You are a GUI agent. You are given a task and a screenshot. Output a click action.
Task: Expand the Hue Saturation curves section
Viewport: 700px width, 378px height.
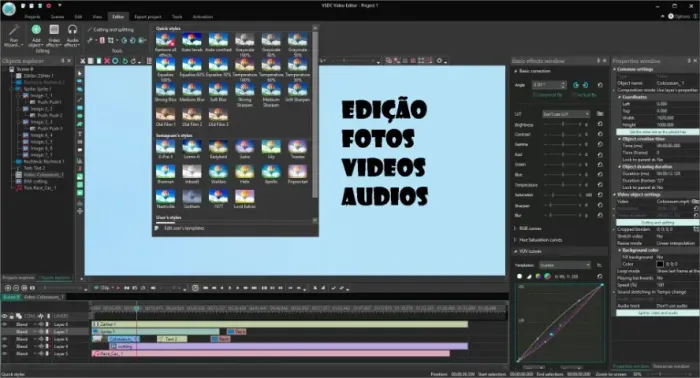coord(515,240)
